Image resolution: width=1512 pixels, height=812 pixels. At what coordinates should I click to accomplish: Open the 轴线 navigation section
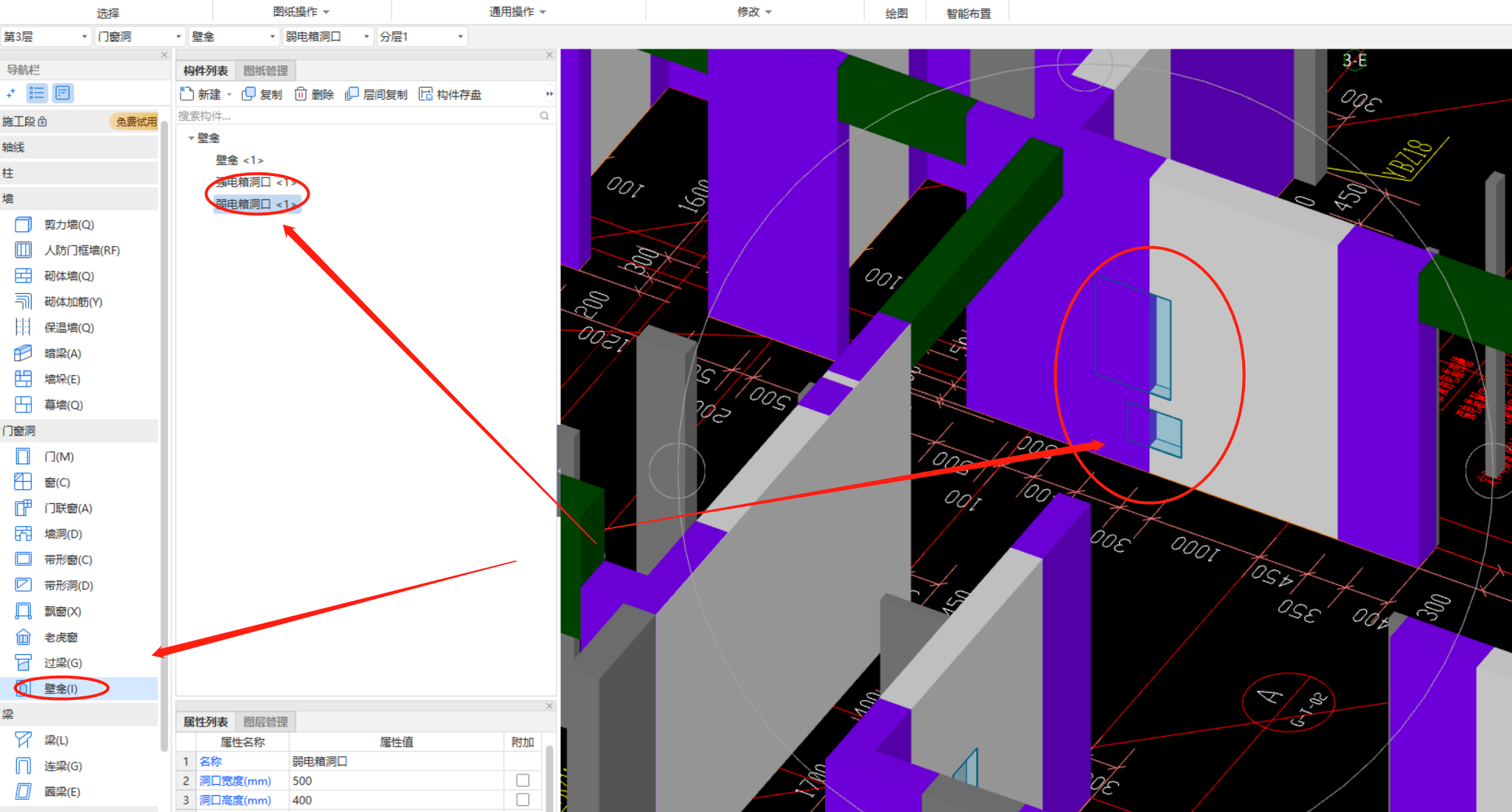(79, 147)
